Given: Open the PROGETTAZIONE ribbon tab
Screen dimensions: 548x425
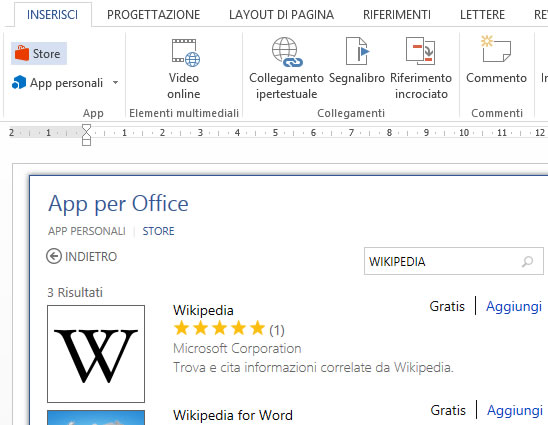Looking at the screenshot, I should pyautogui.click(x=153, y=15).
